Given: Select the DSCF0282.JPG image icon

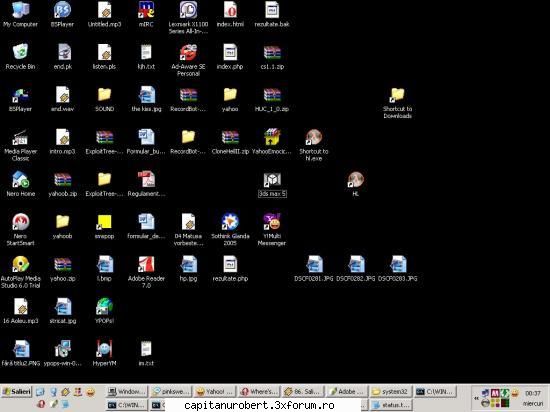Looking at the screenshot, I should 356,264.
